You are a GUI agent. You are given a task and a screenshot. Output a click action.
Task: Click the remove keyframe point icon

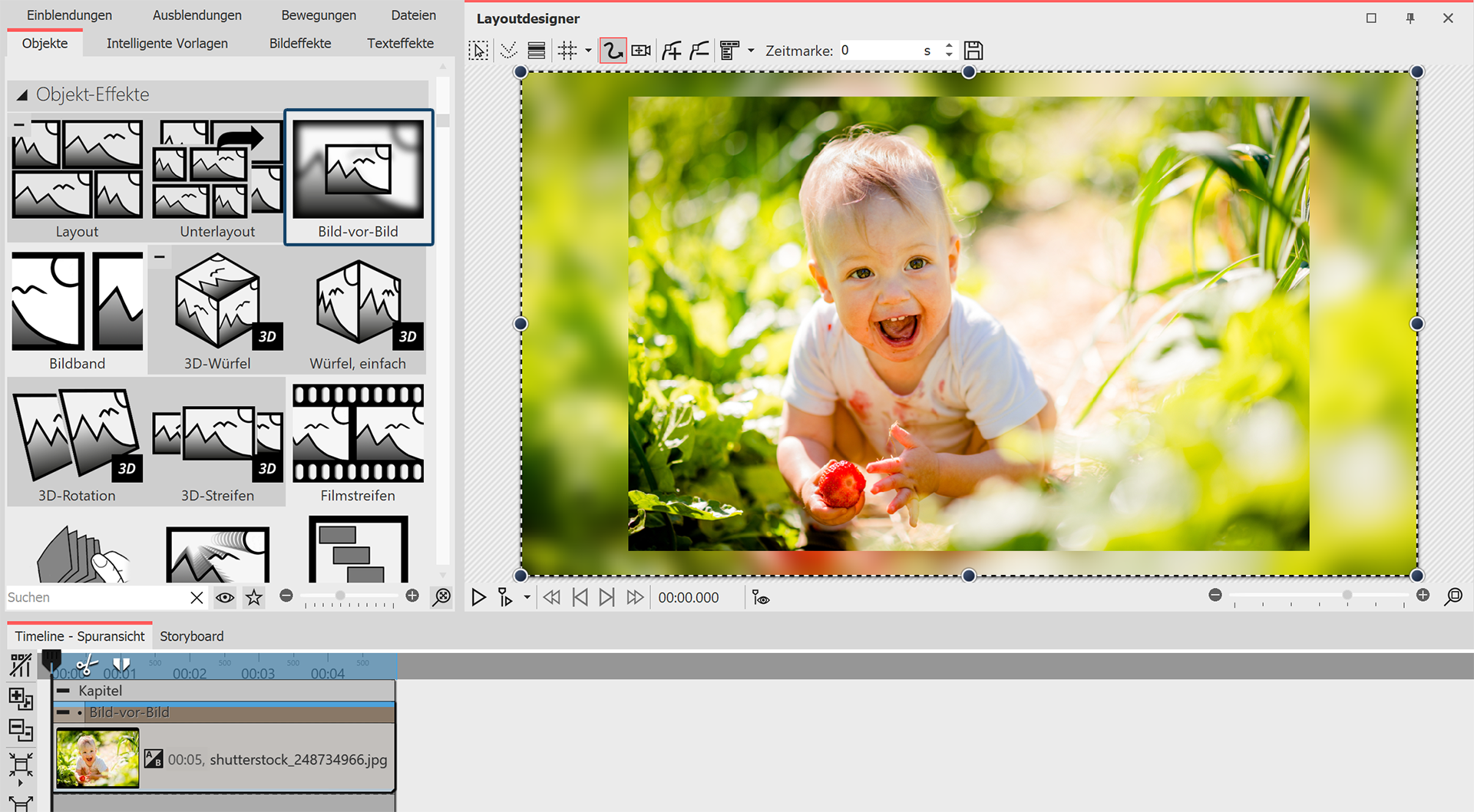(699, 51)
